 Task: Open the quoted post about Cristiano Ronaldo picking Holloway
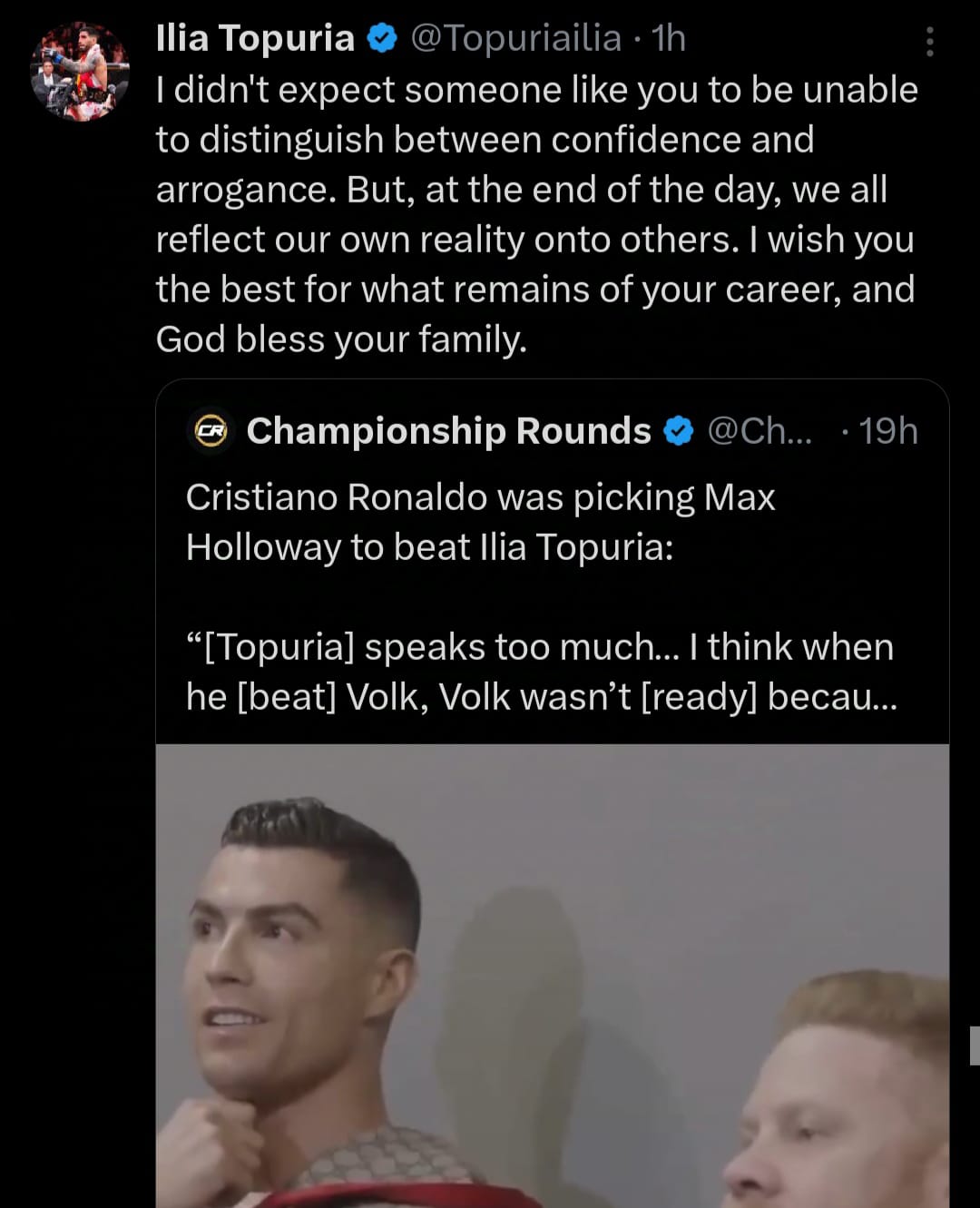coord(480,523)
